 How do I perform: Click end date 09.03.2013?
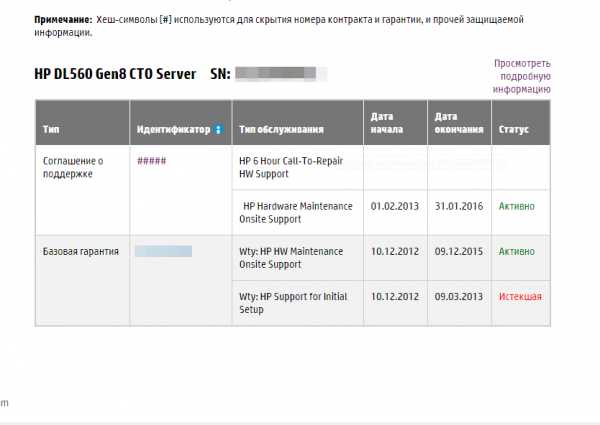click(458, 296)
